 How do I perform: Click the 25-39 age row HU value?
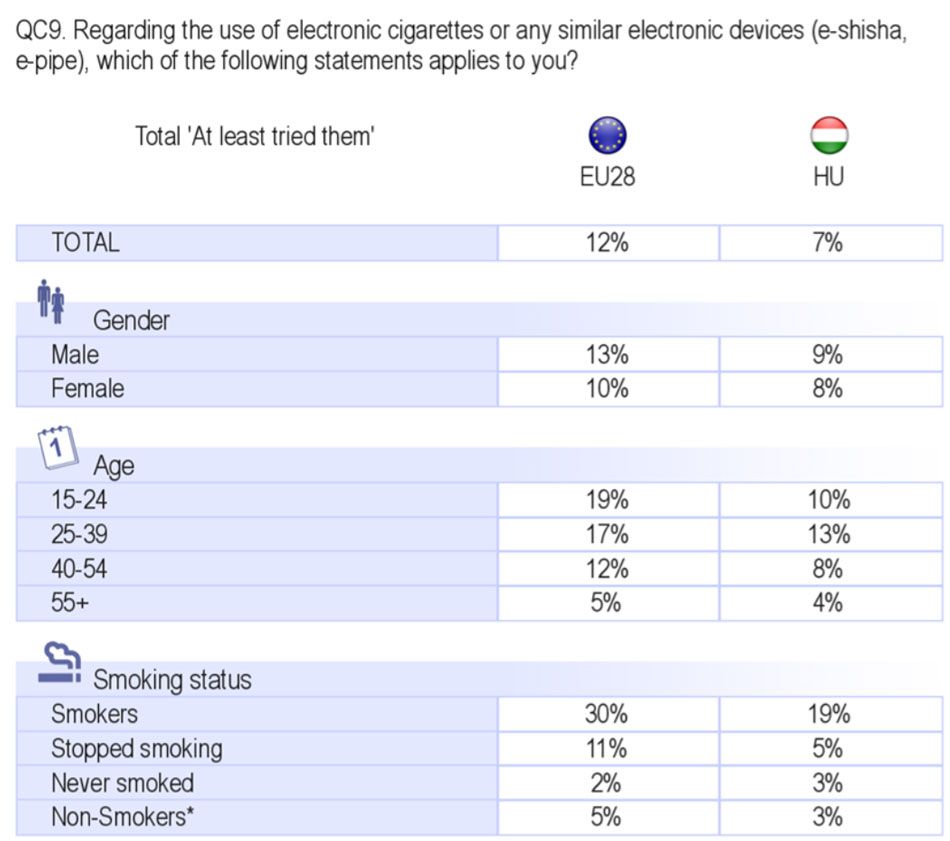pyautogui.click(x=829, y=534)
